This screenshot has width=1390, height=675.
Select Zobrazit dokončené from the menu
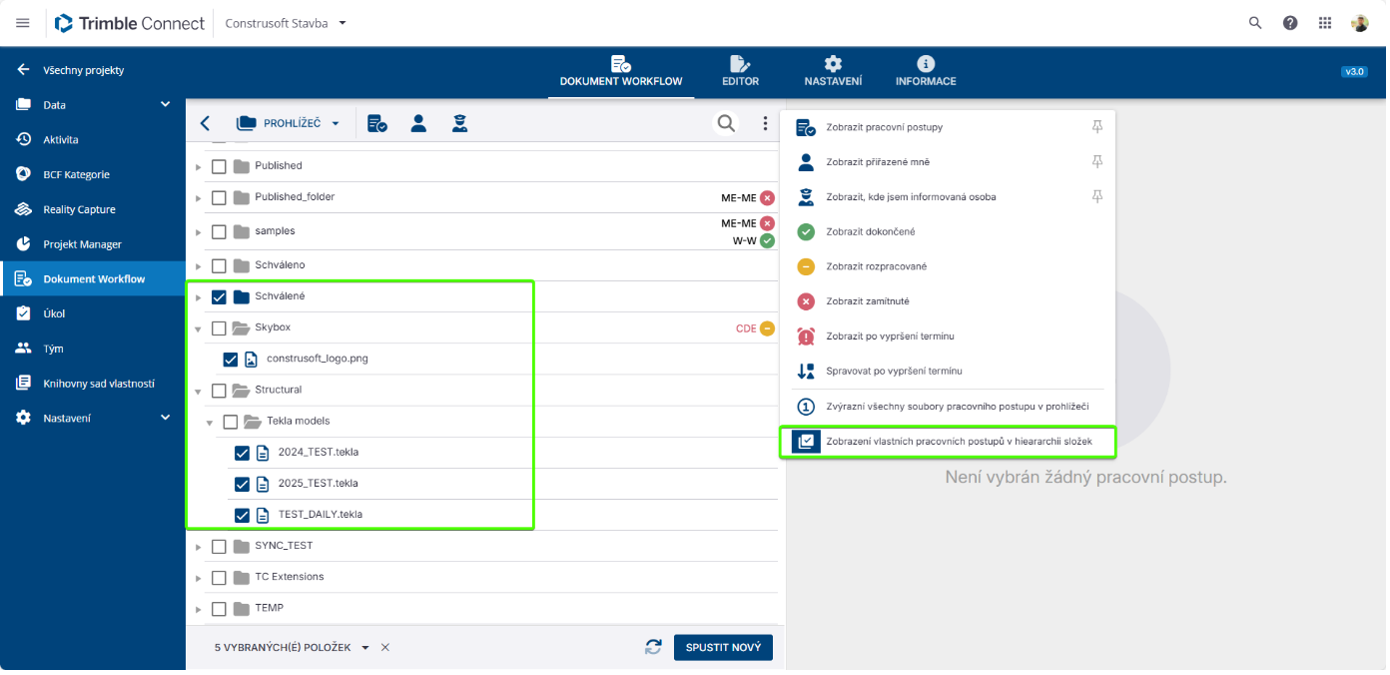(x=870, y=232)
